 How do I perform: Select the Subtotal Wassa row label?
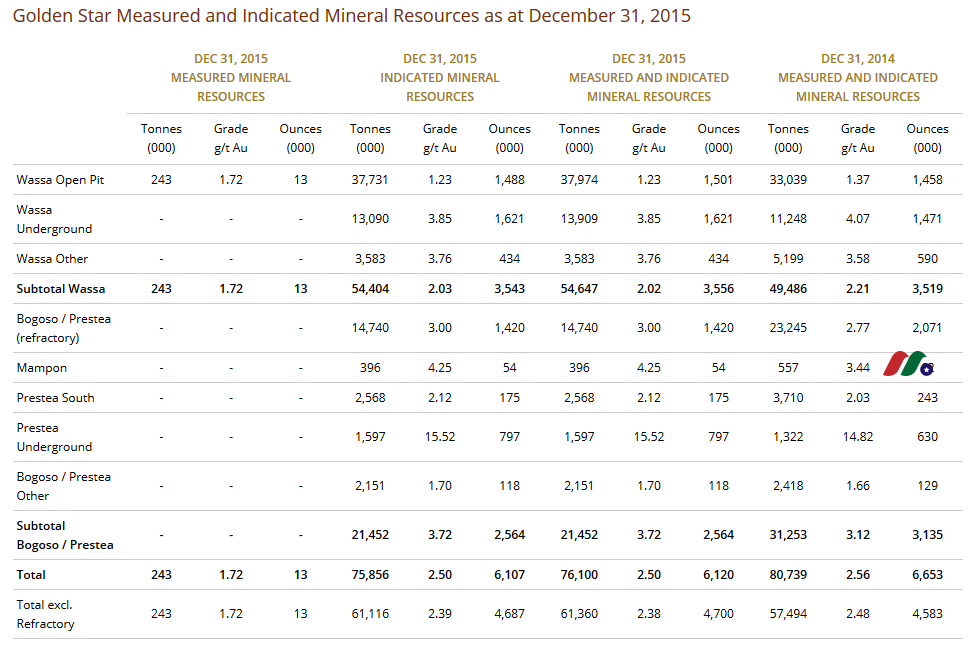click(x=61, y=289)
